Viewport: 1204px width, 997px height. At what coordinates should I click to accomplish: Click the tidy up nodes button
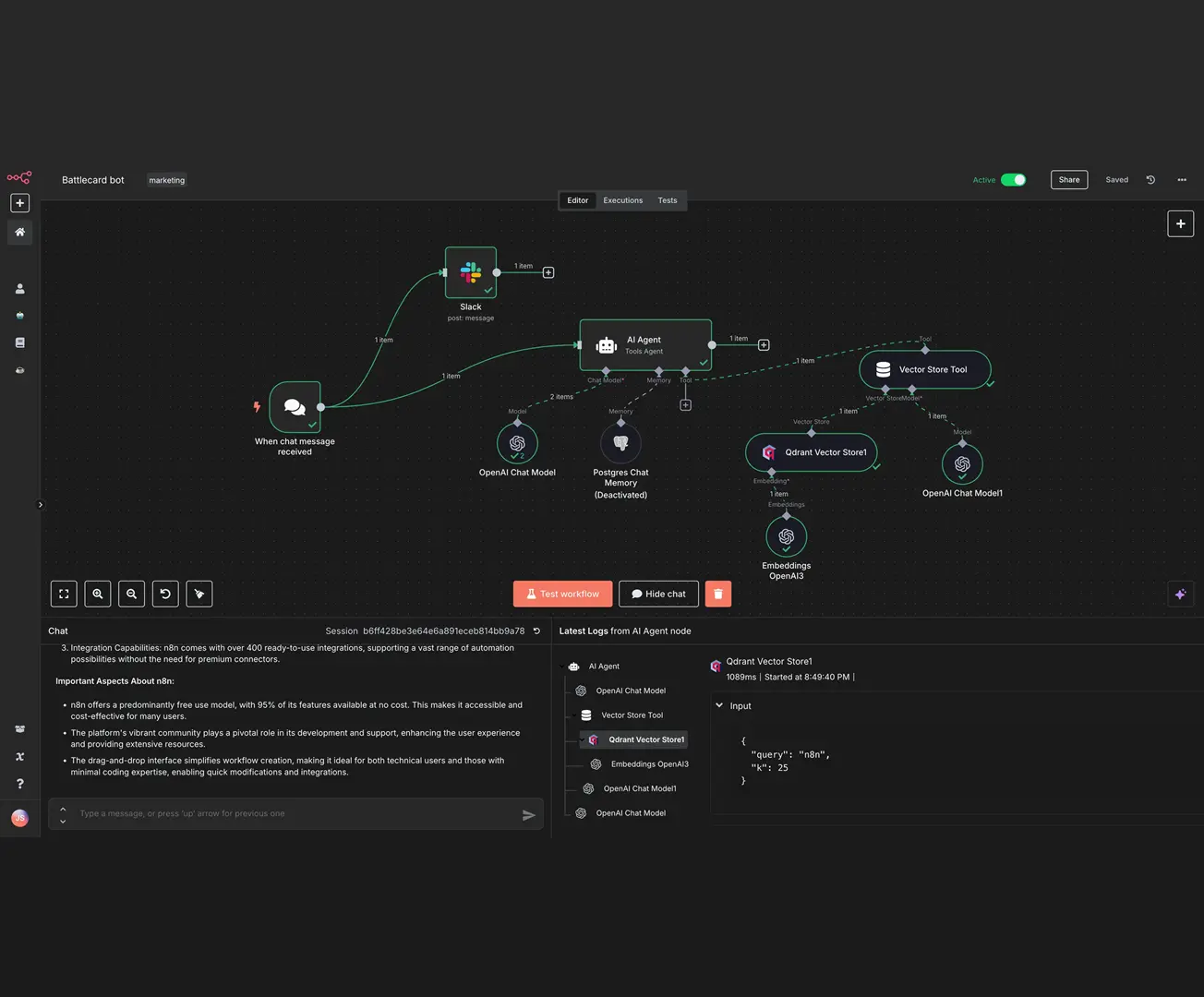[x=199, y=594]
